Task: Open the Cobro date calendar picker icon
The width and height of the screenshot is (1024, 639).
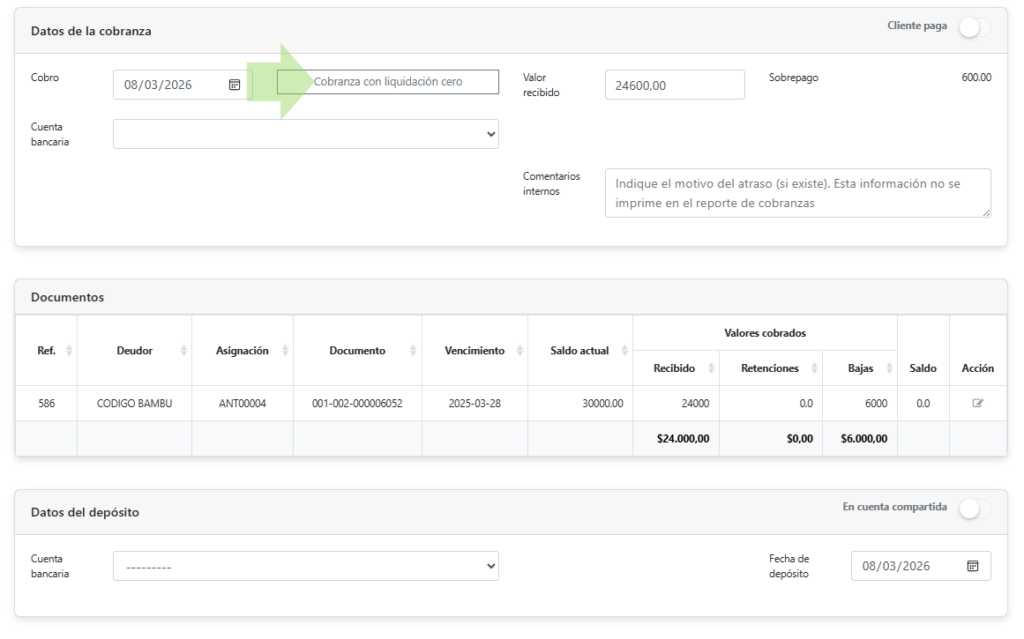Action: pos(234,85)
